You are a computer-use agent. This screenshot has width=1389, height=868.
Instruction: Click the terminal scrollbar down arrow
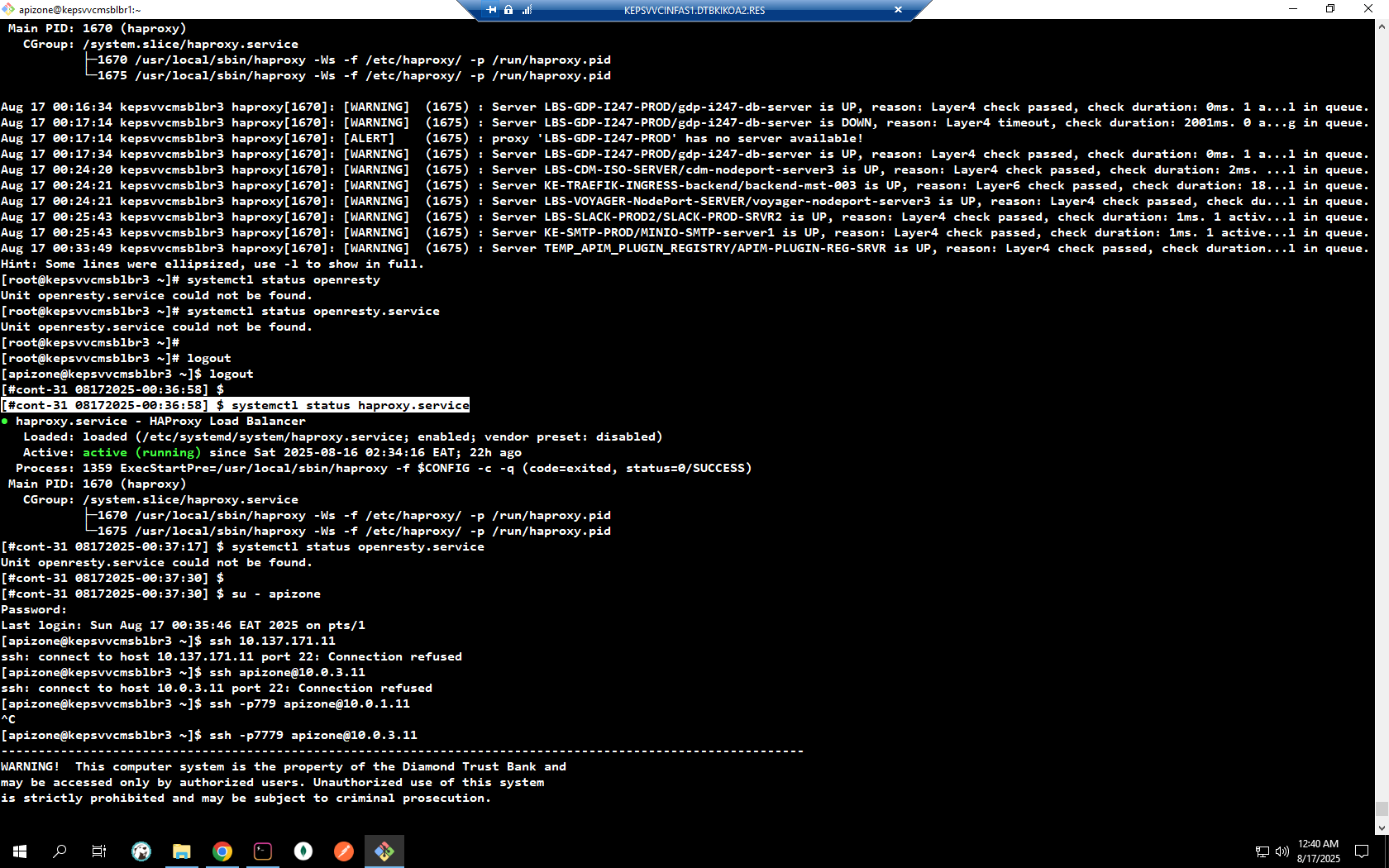coord(1382,827)
